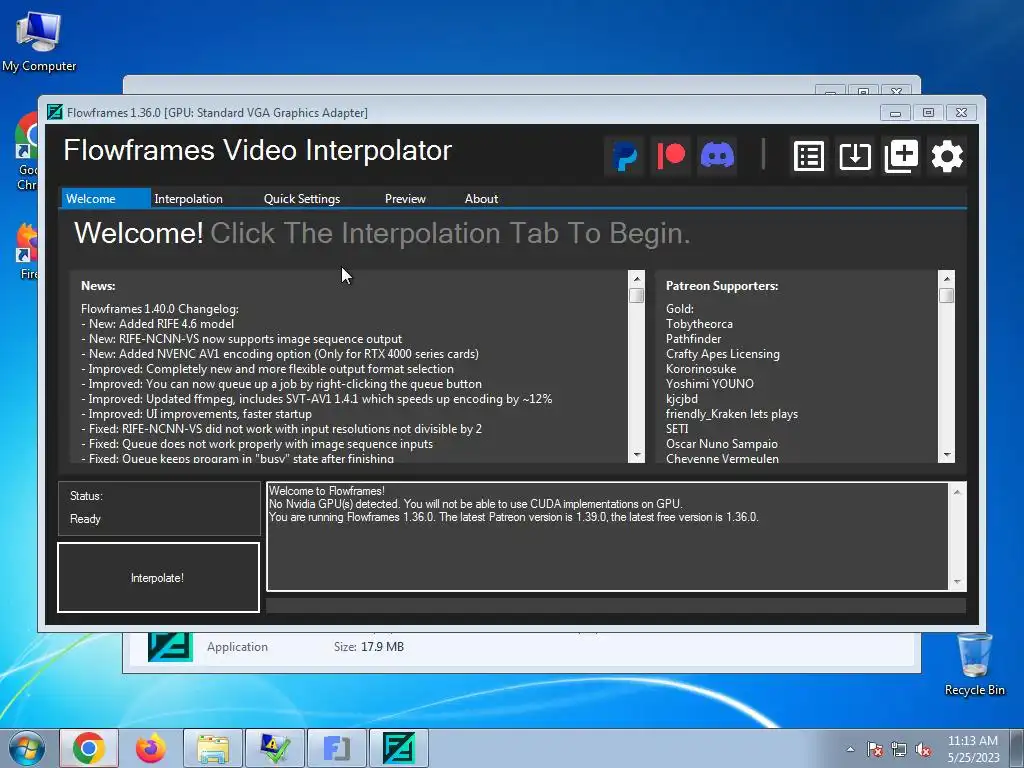
Task: Click 'Improved: UI improvements, faster startup' line
Action: point(197,414)
